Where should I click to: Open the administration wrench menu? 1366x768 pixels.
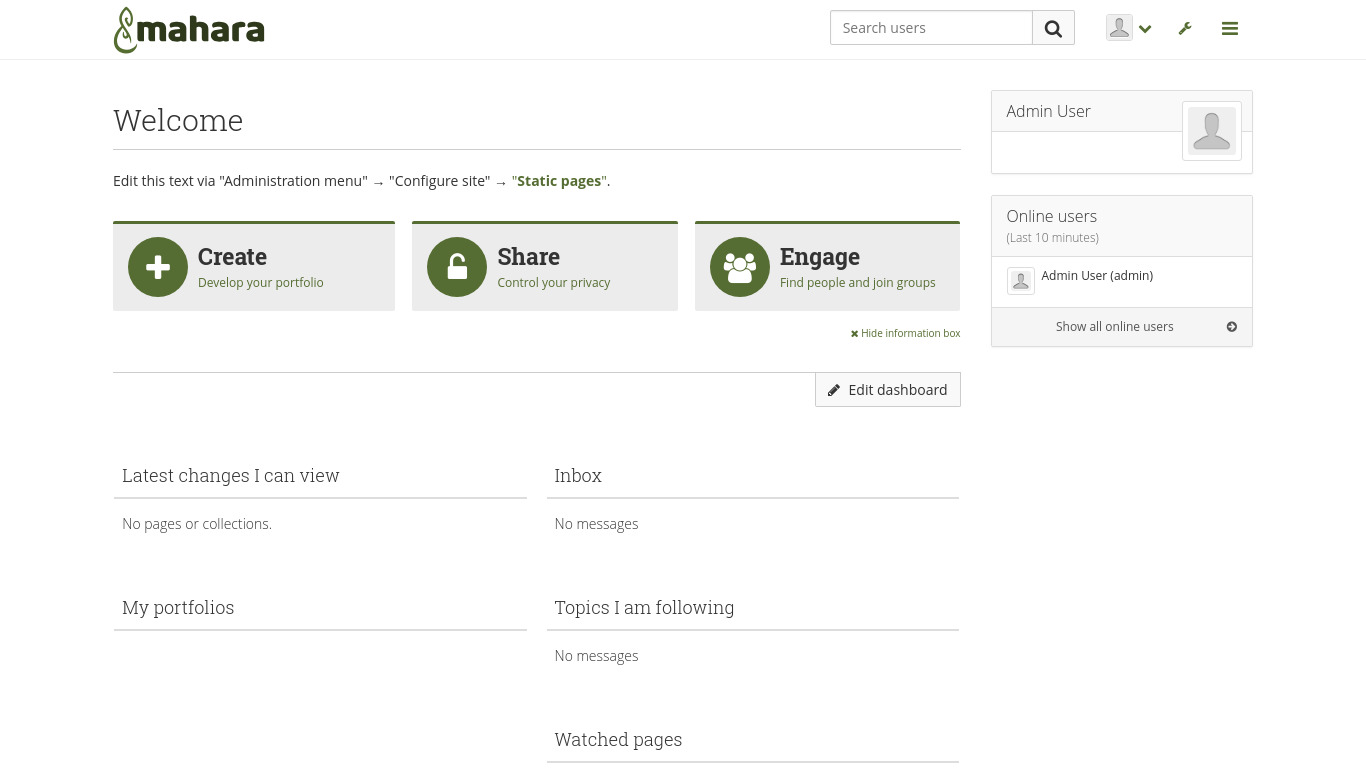tap(1185, 29)
